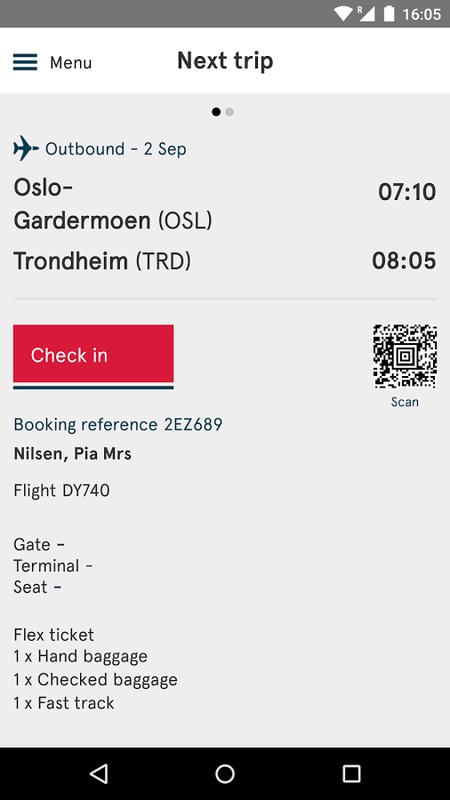Tap the QR code scan image

tap(405, 356)
